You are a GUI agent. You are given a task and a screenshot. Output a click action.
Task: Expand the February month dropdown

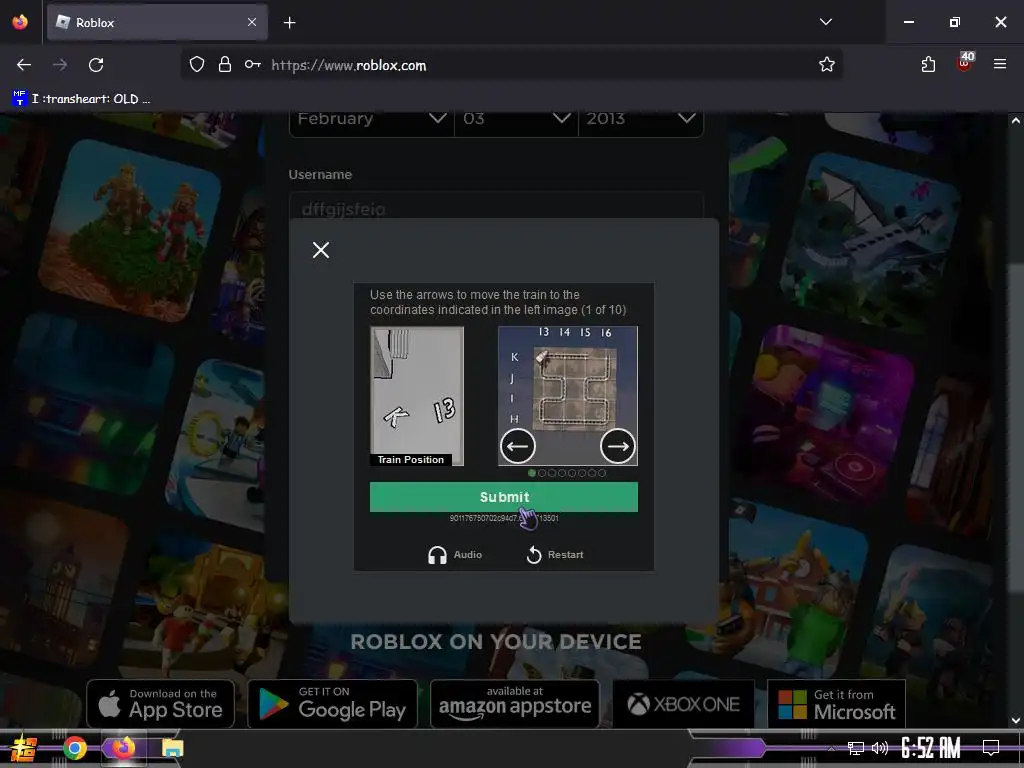click(x=372, y=120)
